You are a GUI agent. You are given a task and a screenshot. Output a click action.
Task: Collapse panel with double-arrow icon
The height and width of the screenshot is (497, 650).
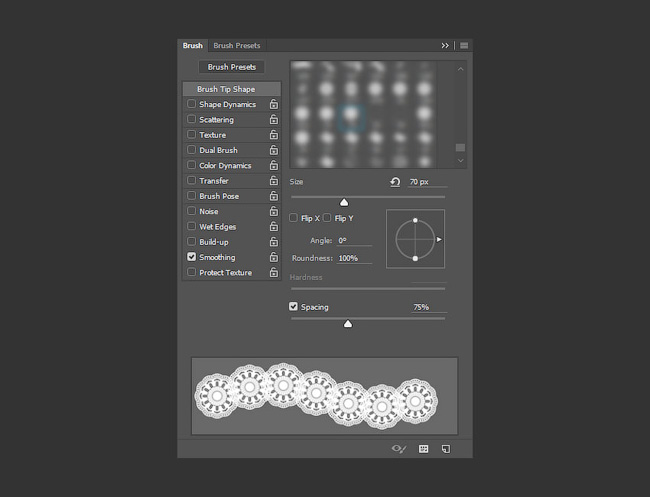pos(445,46)
